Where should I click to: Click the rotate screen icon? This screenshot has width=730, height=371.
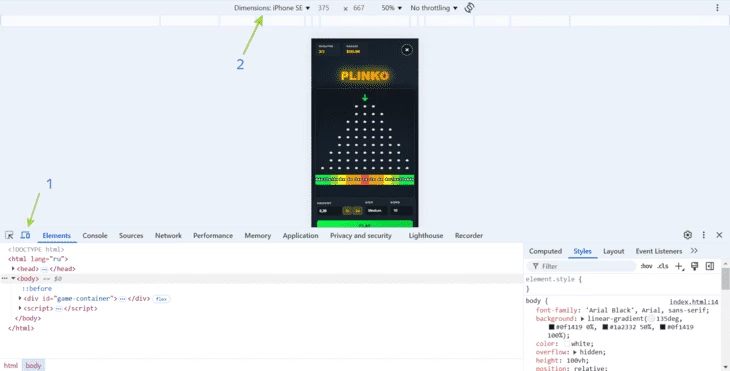click(469, 8)
